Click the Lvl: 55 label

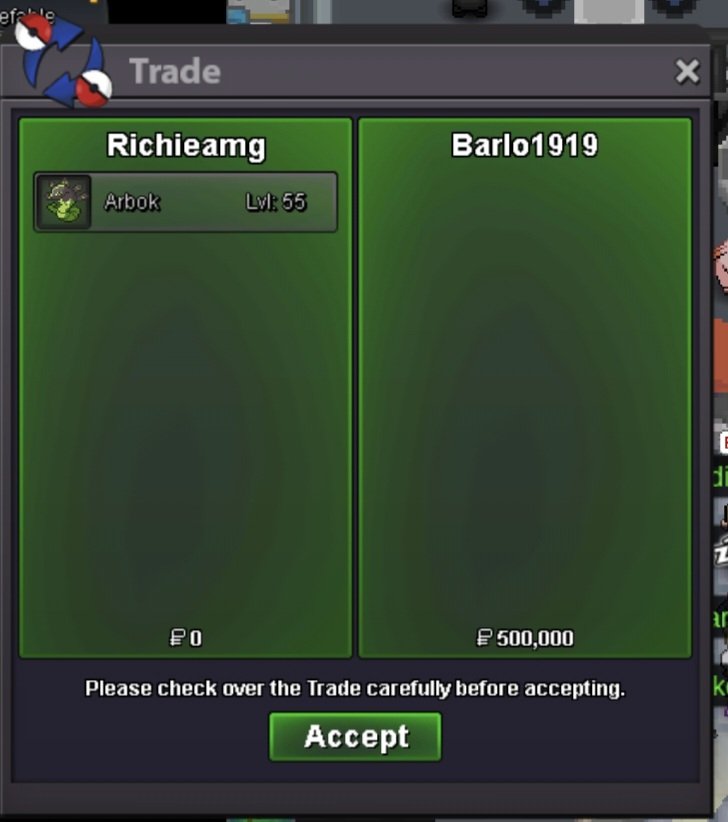click(x=276, y=202)
